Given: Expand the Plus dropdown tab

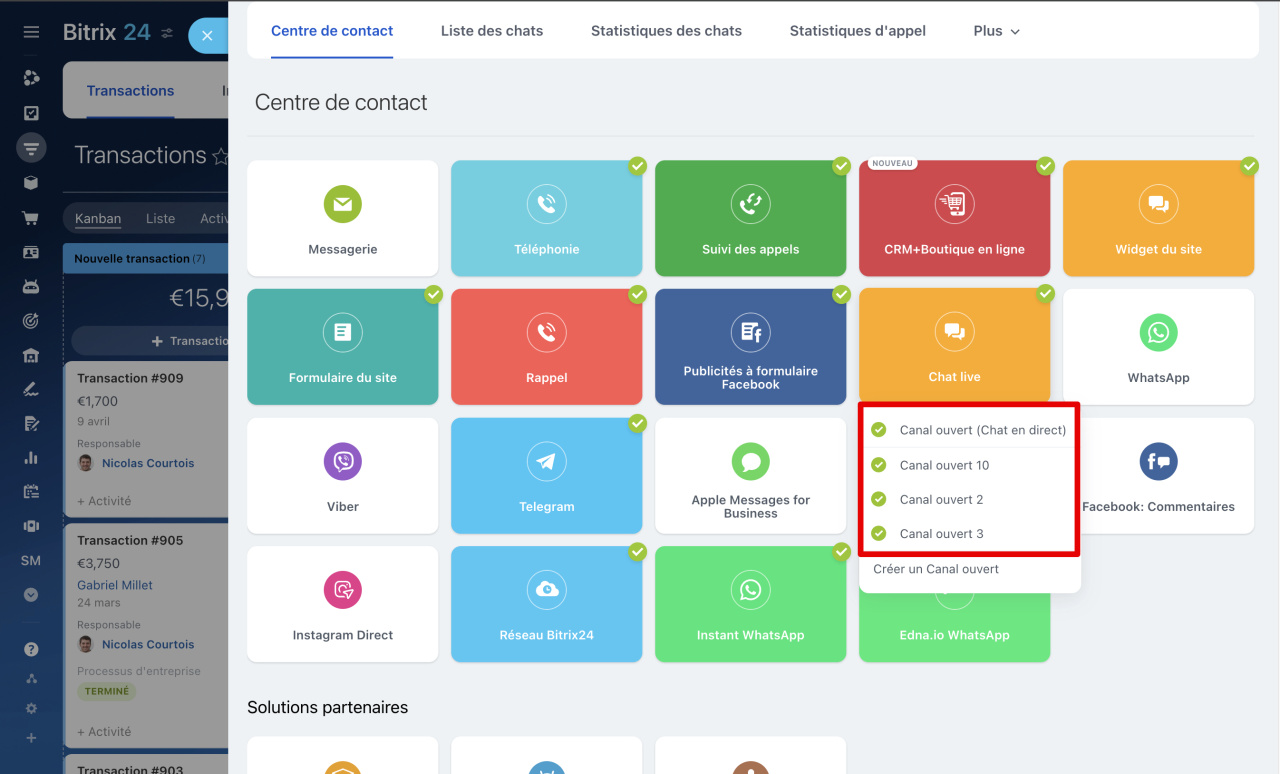Looking at the screenshot, I should 996,31.
